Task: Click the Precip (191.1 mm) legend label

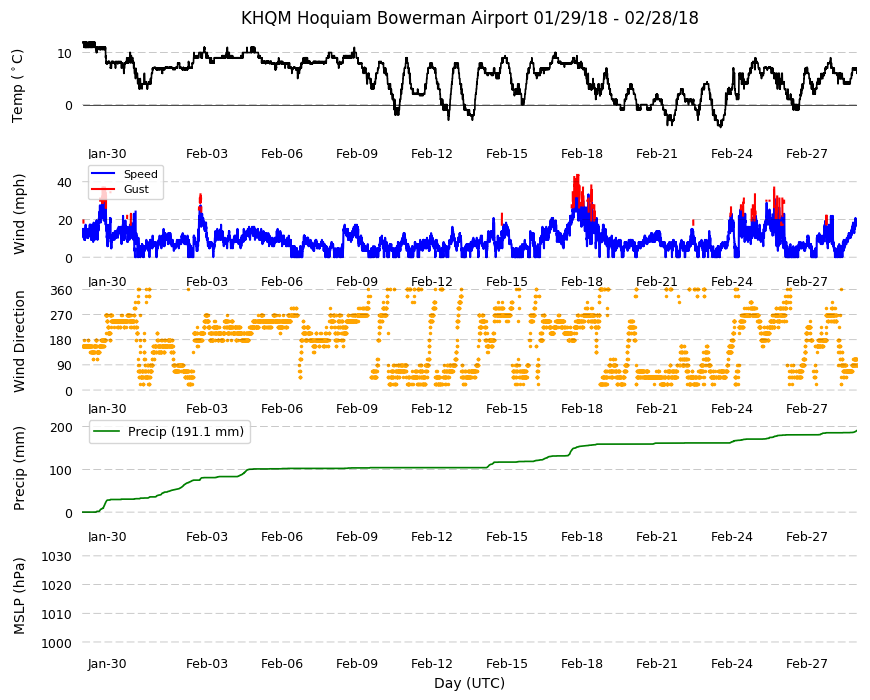Action: pos(186,432)
